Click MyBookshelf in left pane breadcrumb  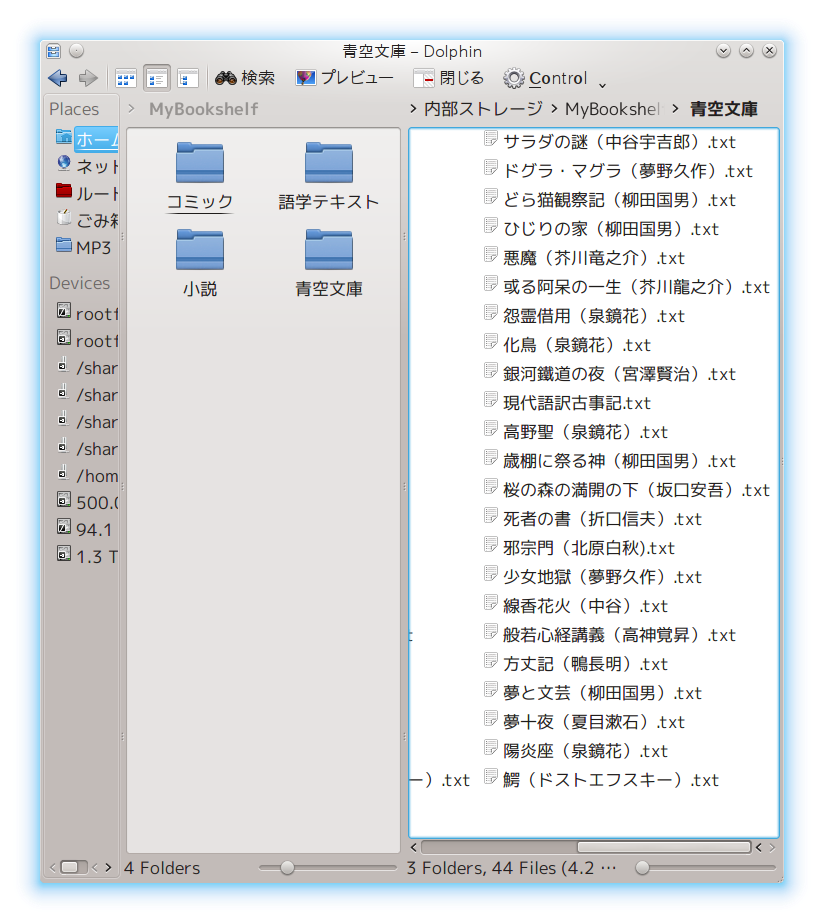(x=204, y=109)
